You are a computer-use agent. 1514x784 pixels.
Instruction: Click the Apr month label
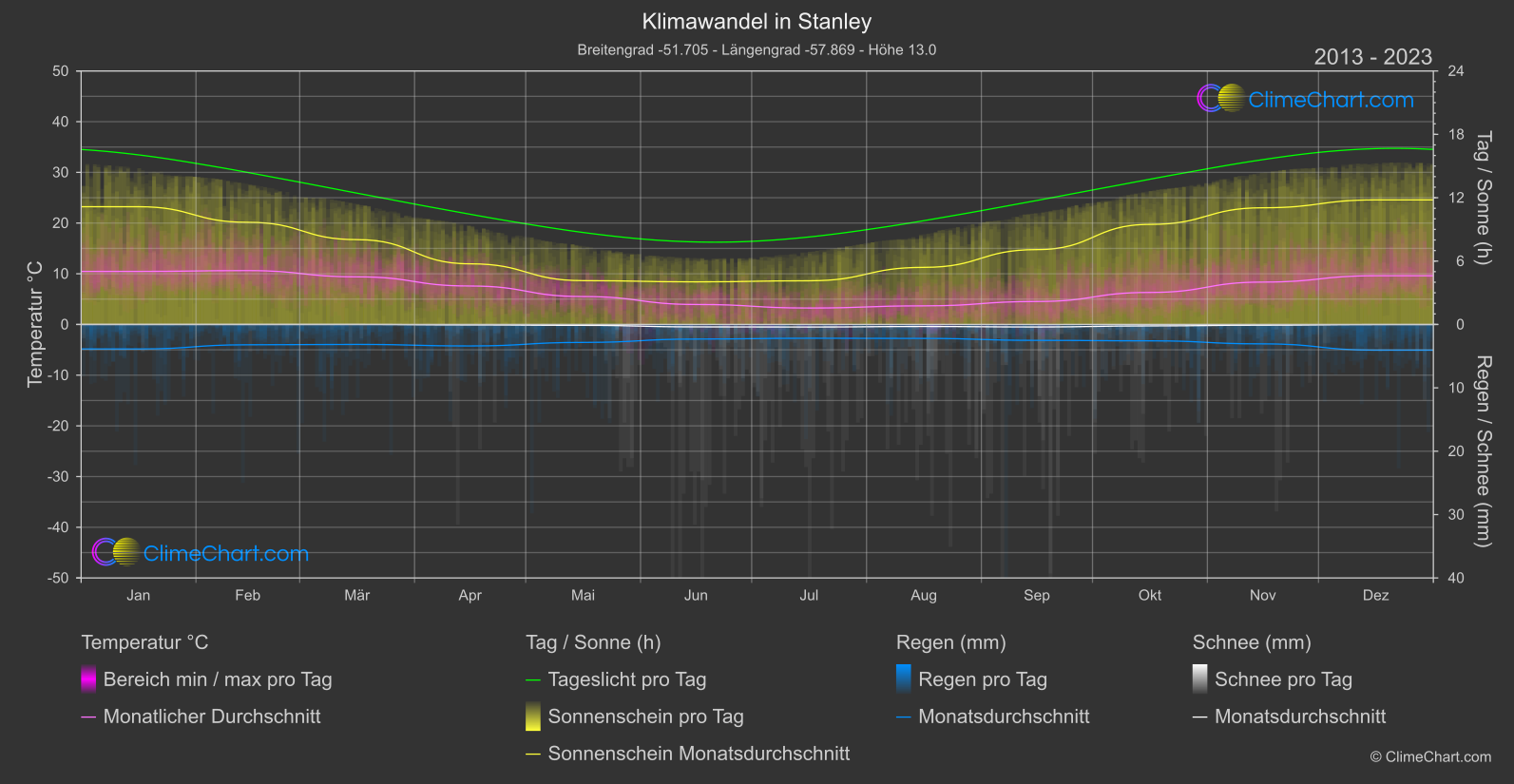(470, 595)
